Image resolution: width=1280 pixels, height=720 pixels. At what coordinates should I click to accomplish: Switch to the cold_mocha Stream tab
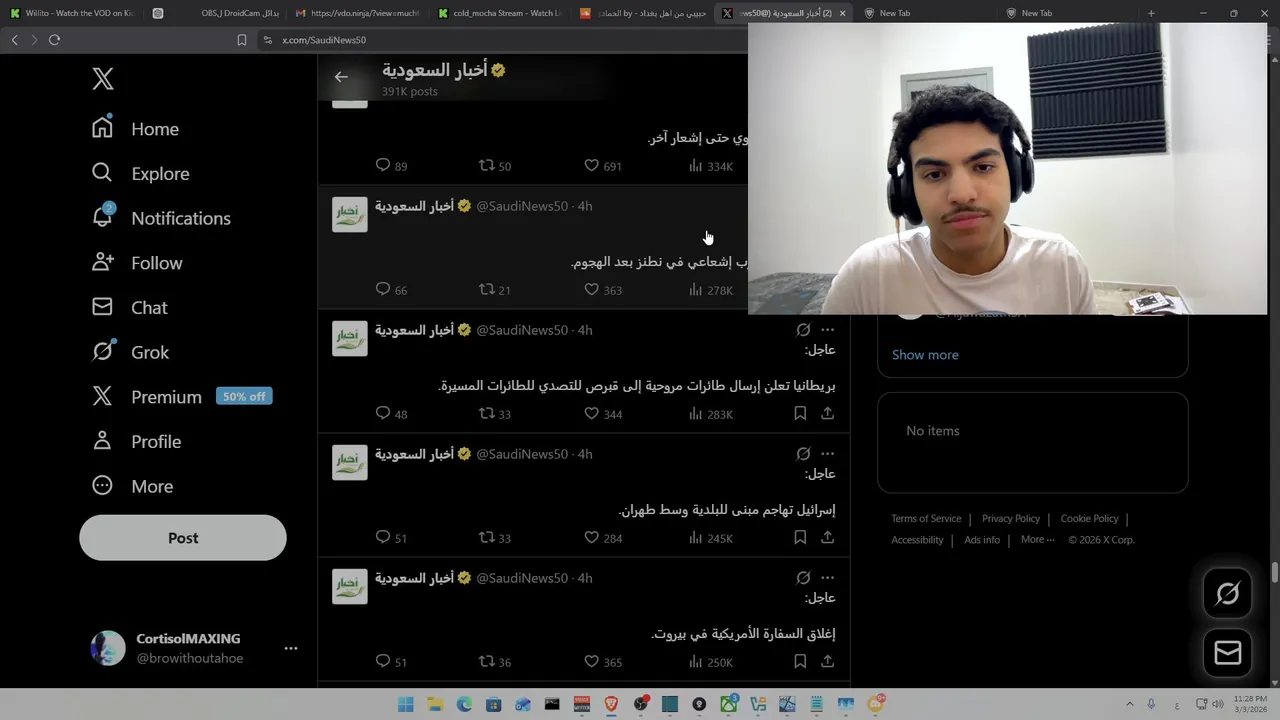[x=500, y=13]
